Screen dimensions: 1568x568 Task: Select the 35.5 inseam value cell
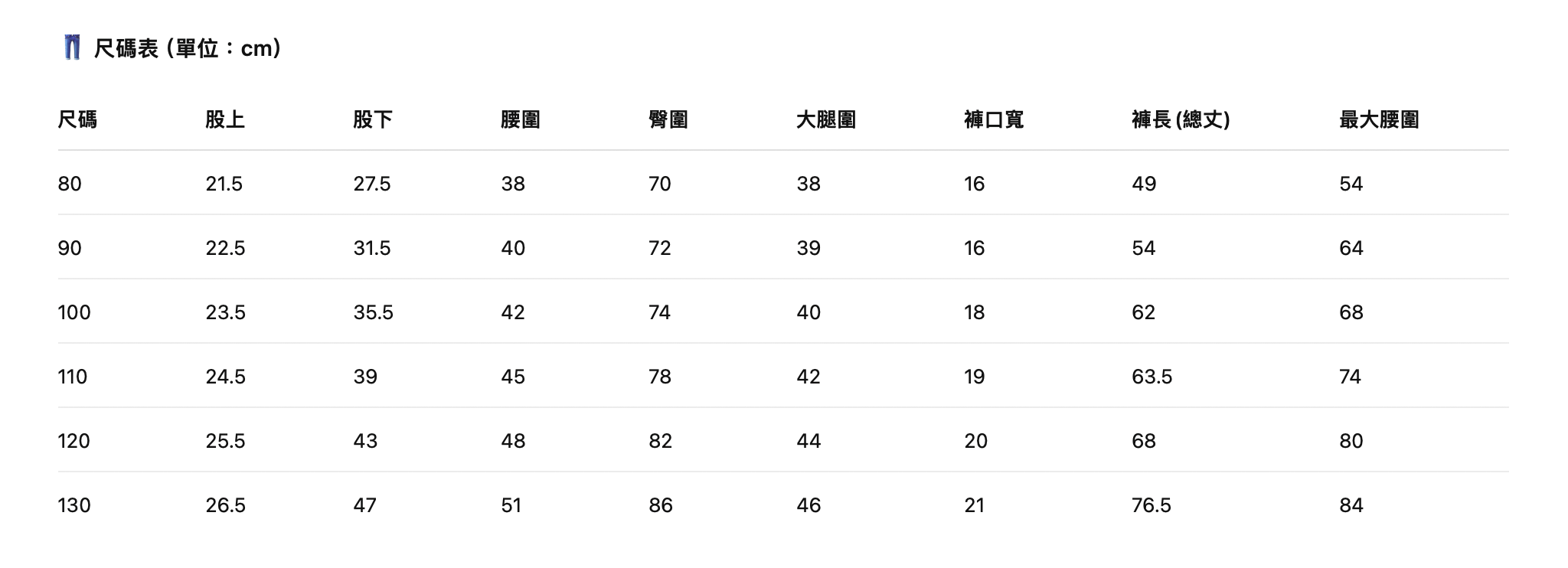click(x=374, y=312)
